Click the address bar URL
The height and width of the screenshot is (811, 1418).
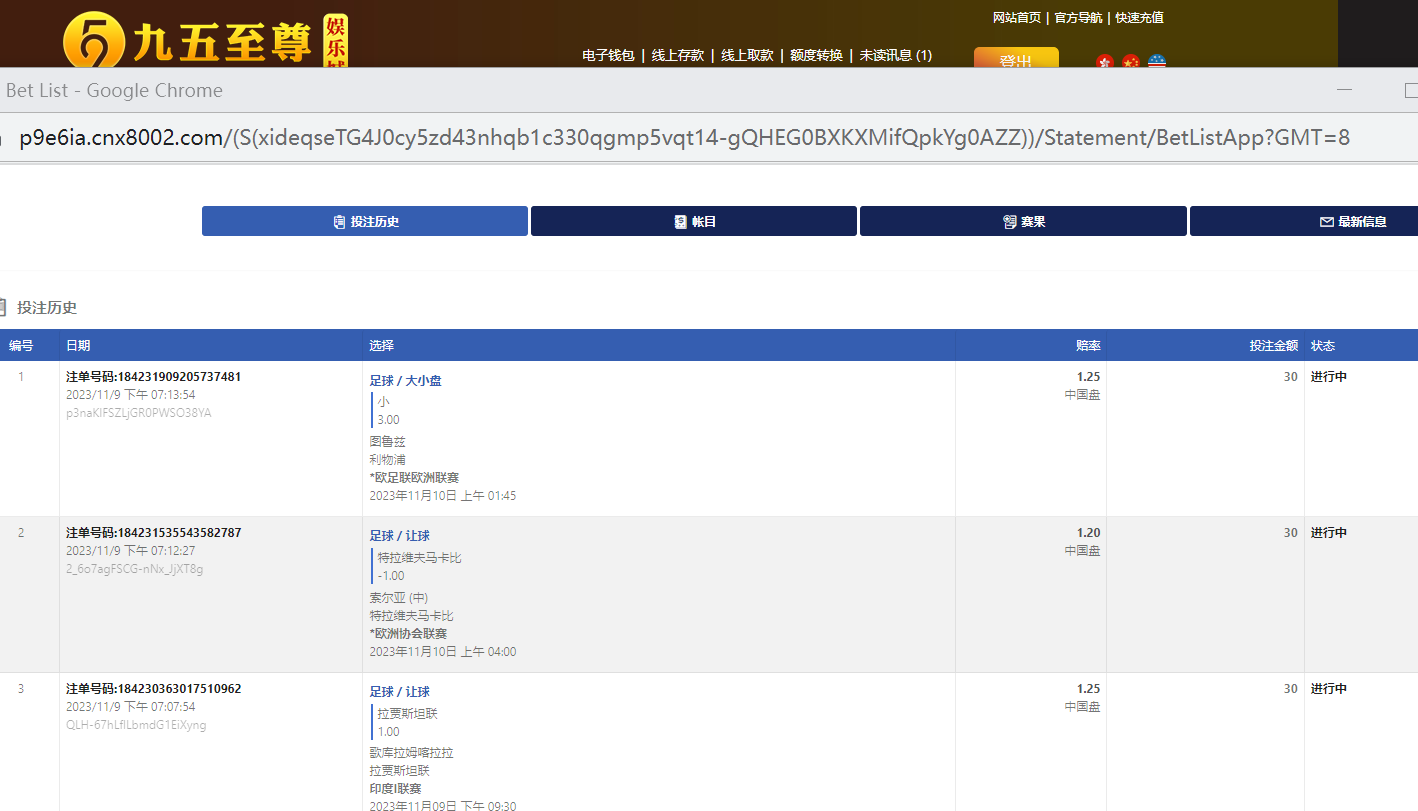[x=685, y=138]
